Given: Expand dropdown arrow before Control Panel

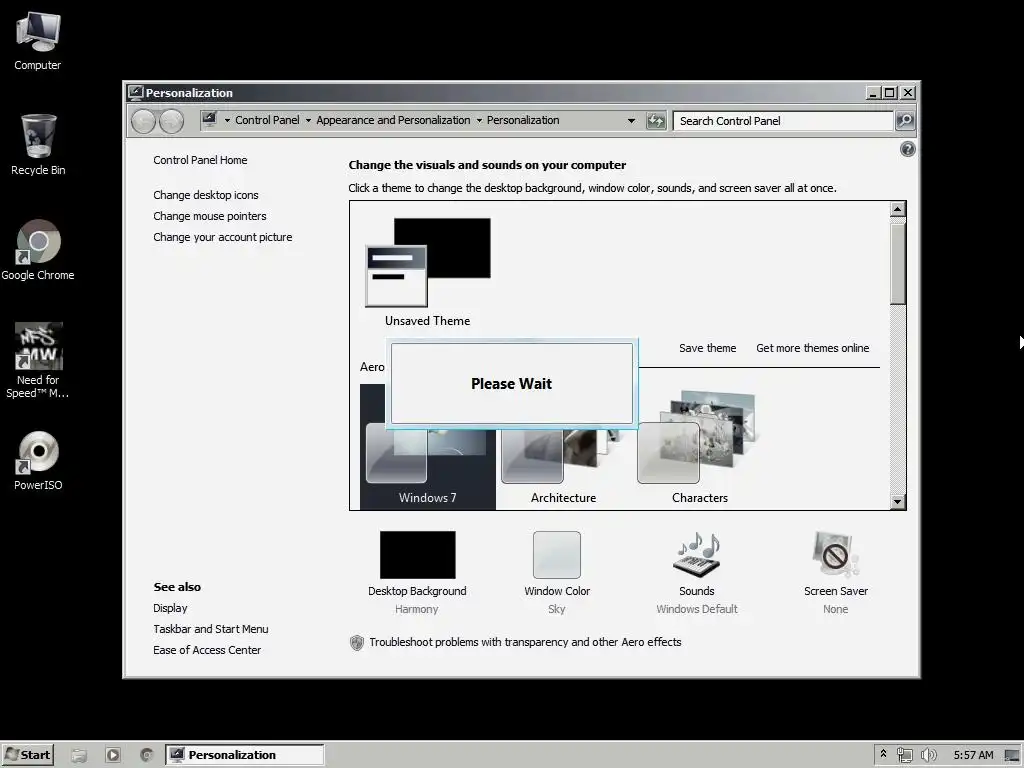Looking at the screenshot, I should point(227,120).
